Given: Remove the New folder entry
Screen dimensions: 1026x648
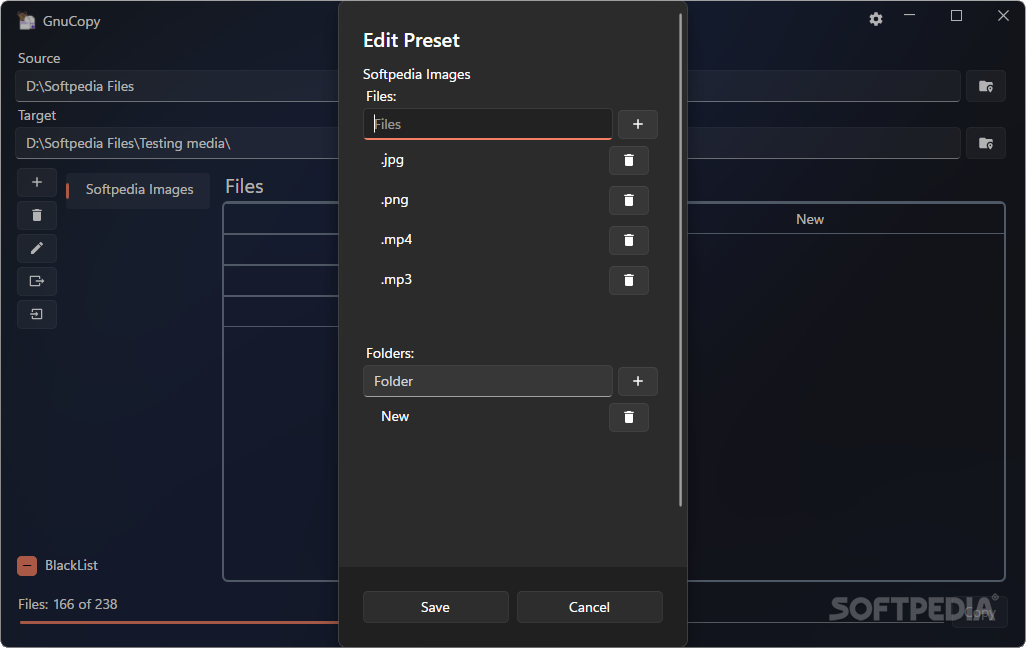Looking at the screenshot, I should [628, 417].
